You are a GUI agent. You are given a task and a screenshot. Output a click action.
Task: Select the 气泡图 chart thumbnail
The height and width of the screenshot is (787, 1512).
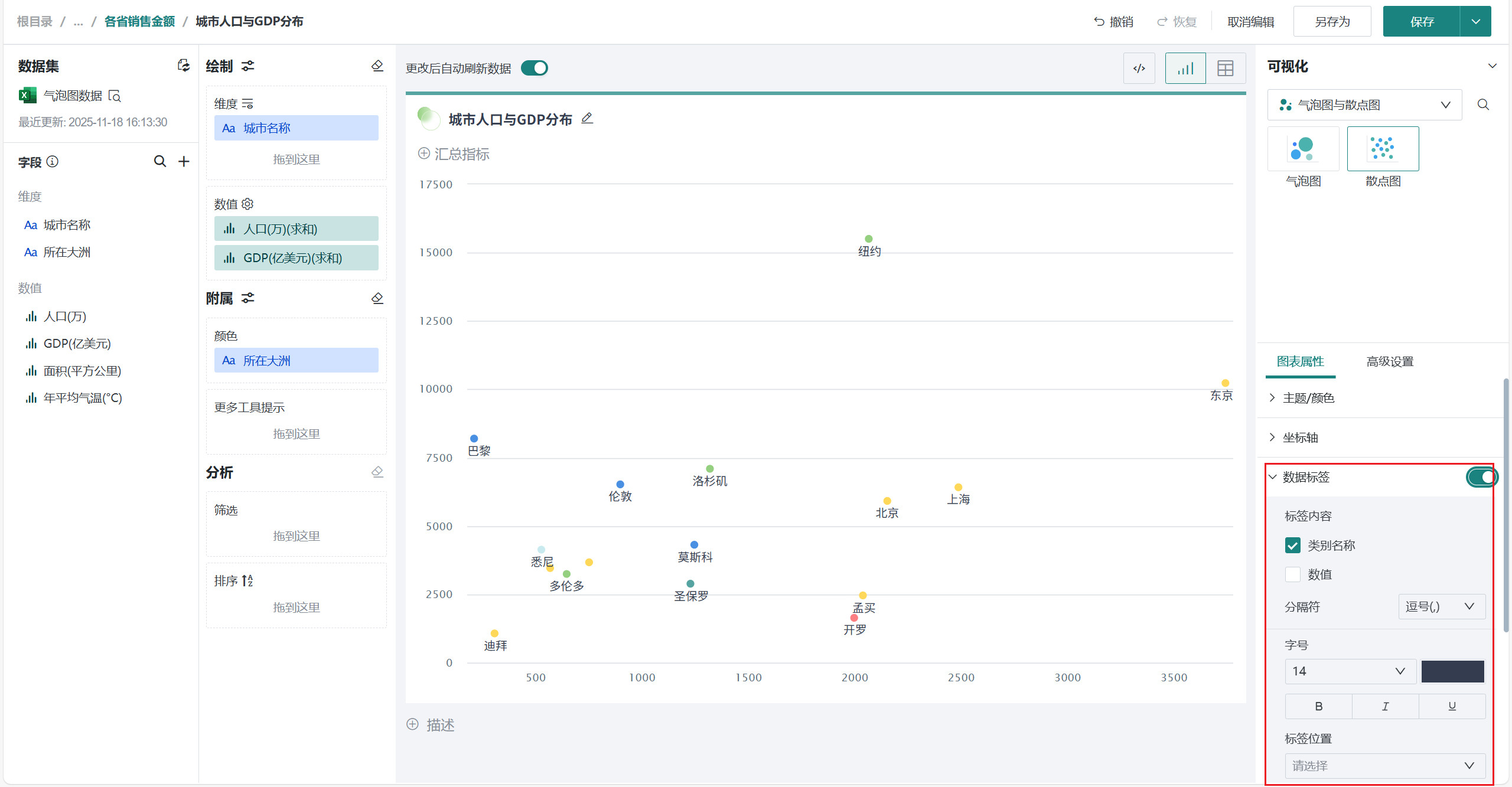[1303, 149]
